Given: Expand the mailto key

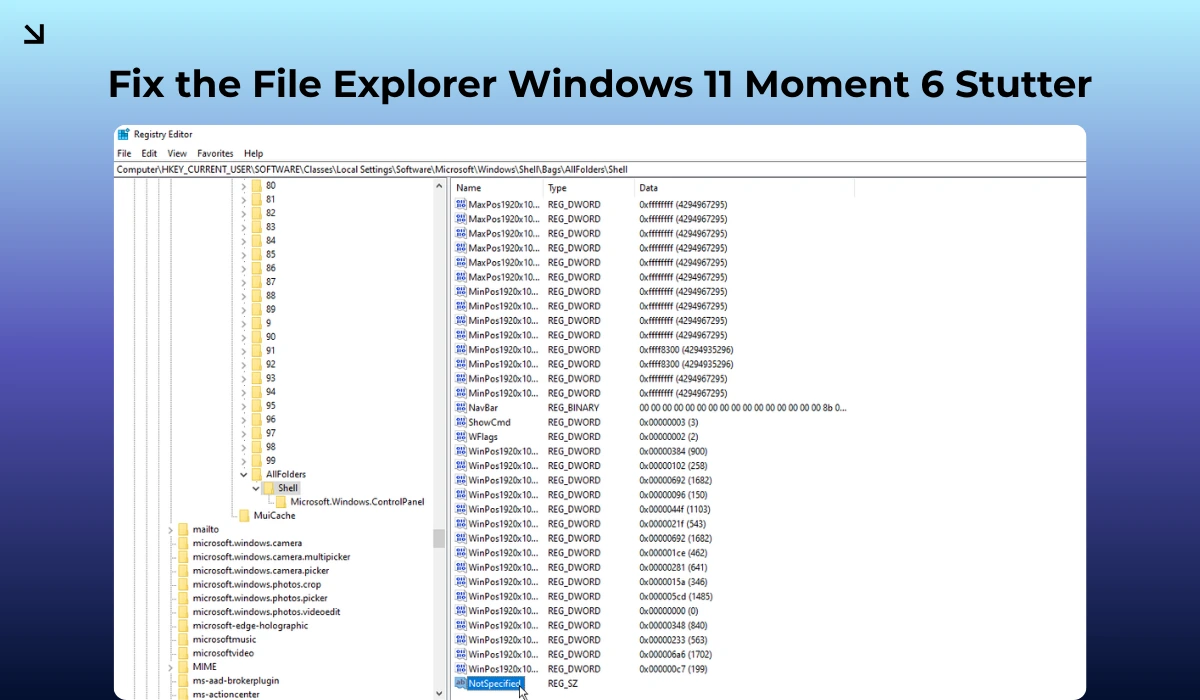Looking at the screenshot, I should [171, 529].
